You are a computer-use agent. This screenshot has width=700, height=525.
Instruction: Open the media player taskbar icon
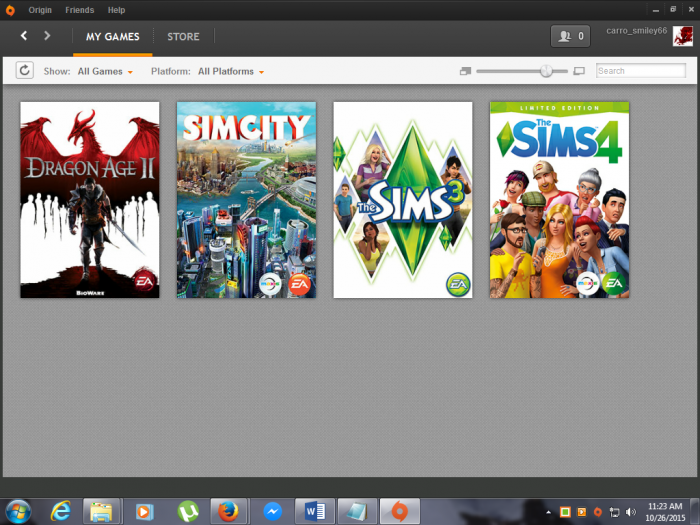[144, 512]
